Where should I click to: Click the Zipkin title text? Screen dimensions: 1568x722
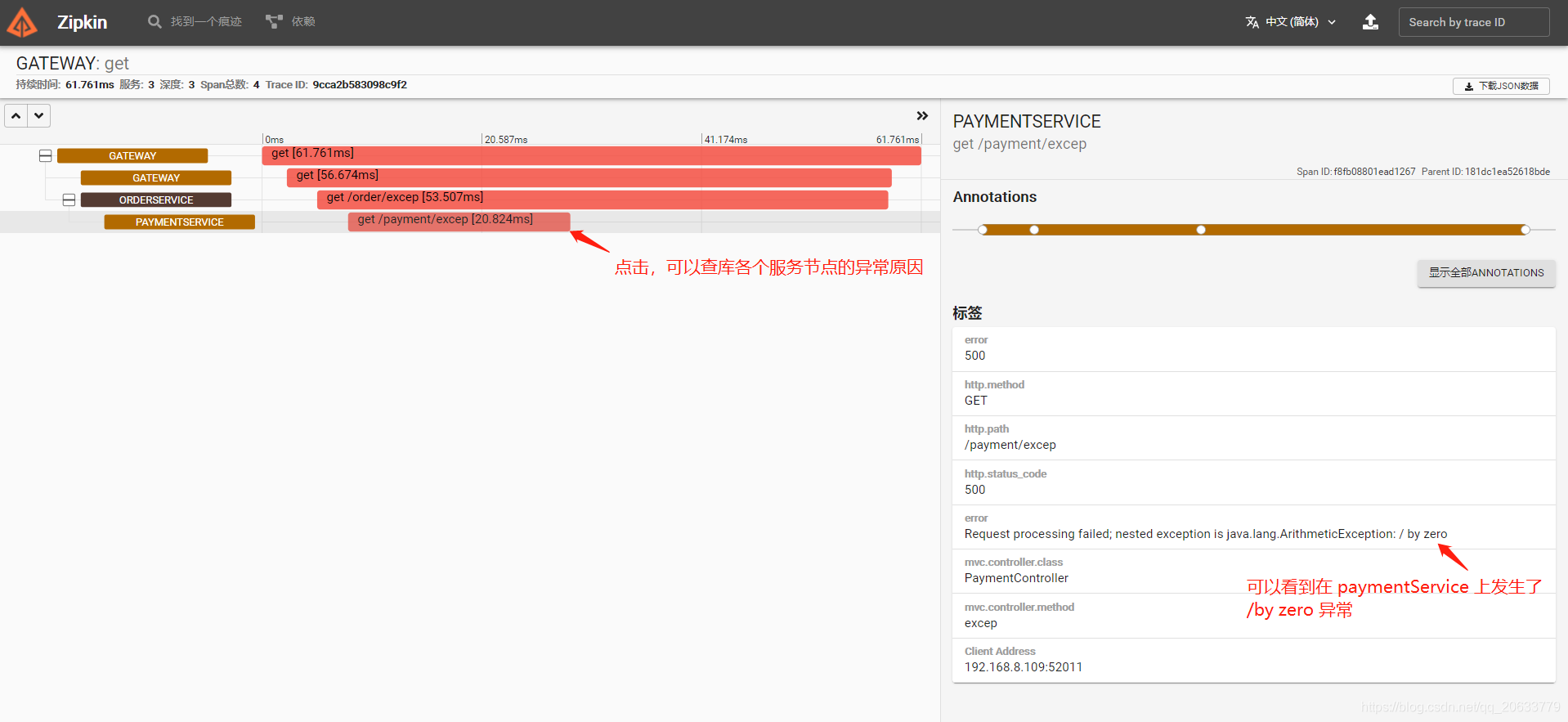click(x=82, y=22)
